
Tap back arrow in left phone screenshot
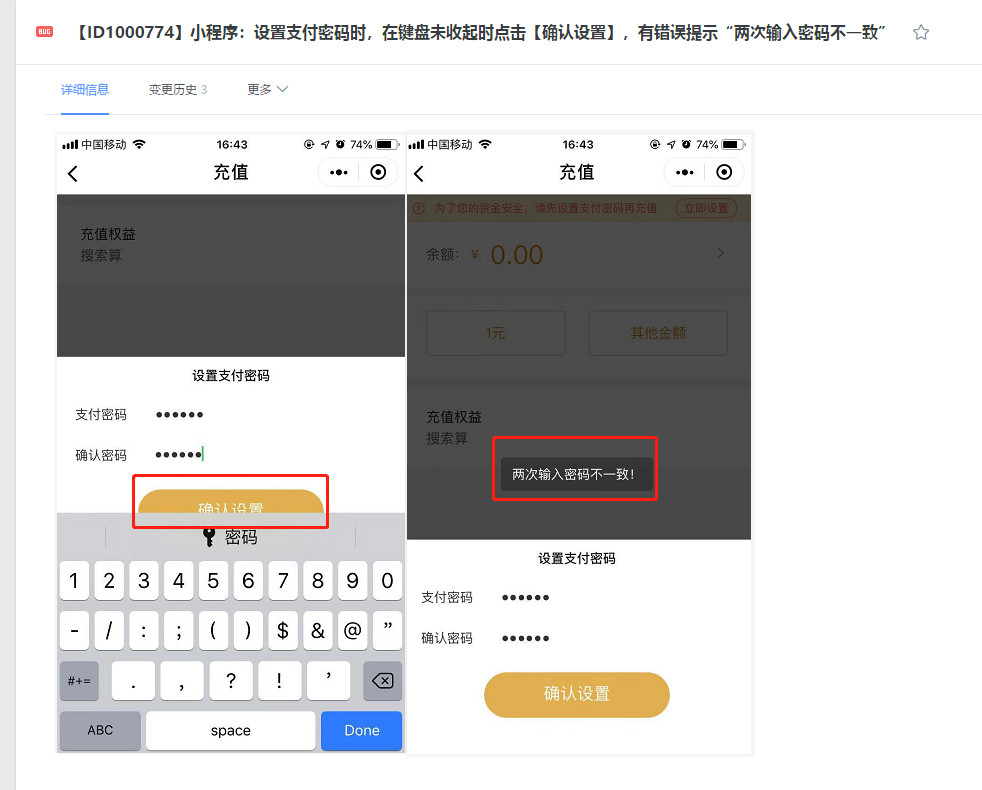coord(73,174)
